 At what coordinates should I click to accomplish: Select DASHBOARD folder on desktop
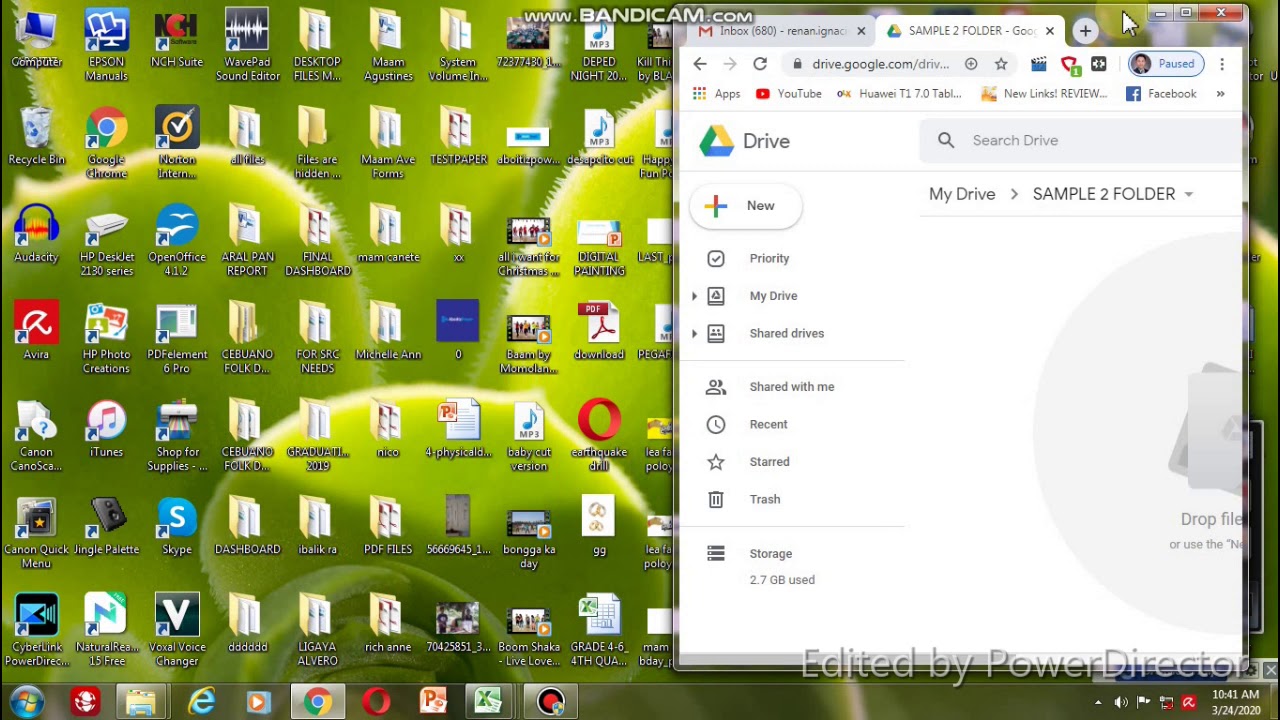247,527
